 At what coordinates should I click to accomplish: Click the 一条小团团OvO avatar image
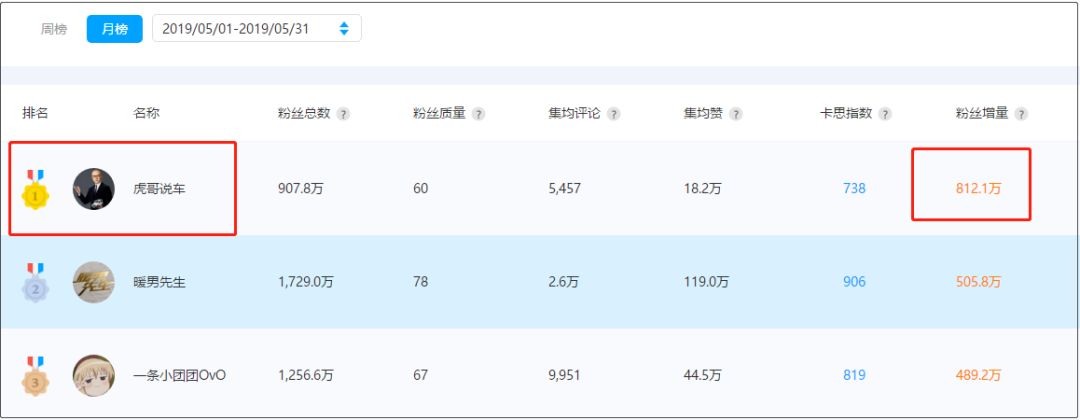[94, 375]
